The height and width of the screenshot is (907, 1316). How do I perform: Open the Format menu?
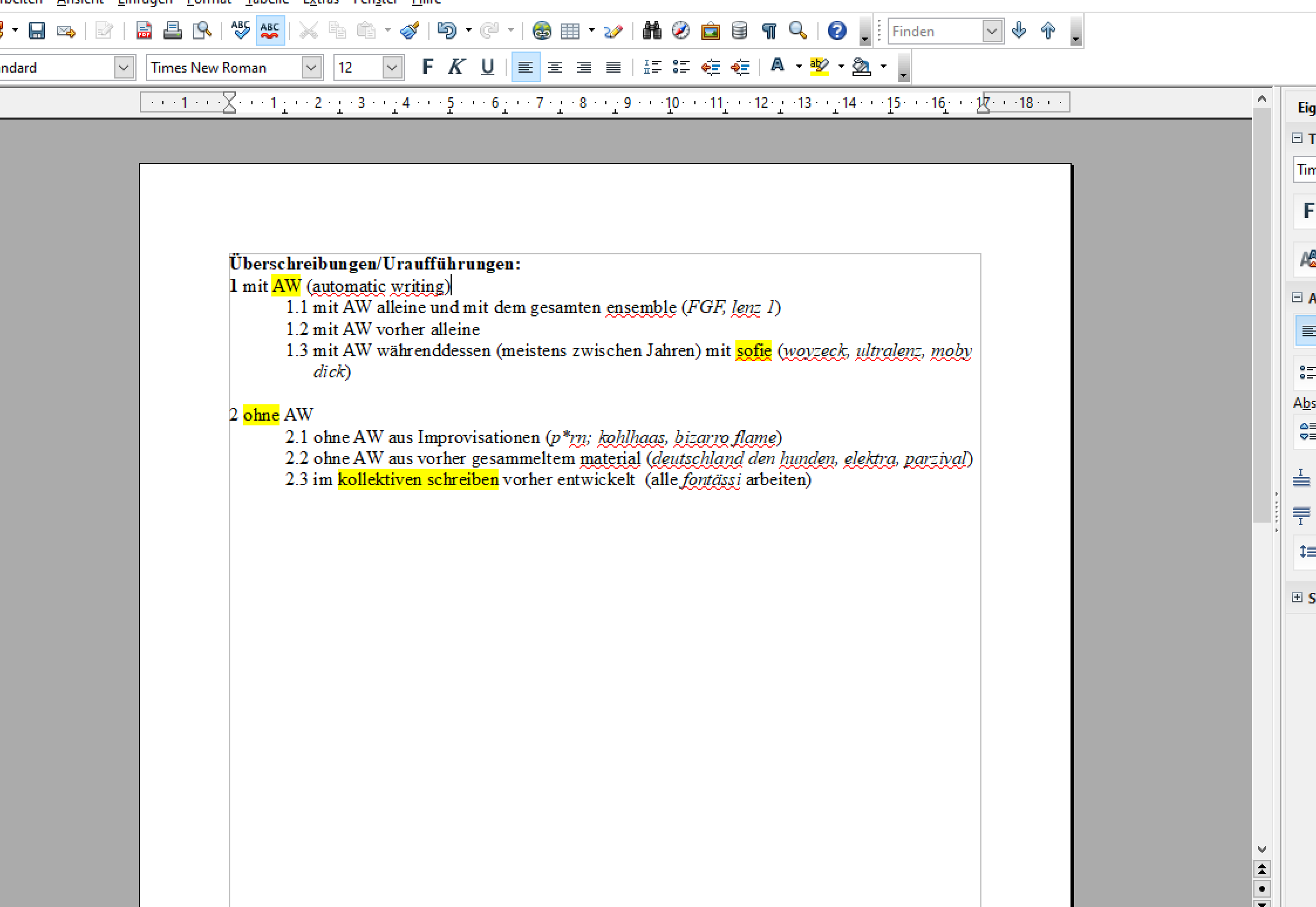pyautogui.click(x=209, y=2)
